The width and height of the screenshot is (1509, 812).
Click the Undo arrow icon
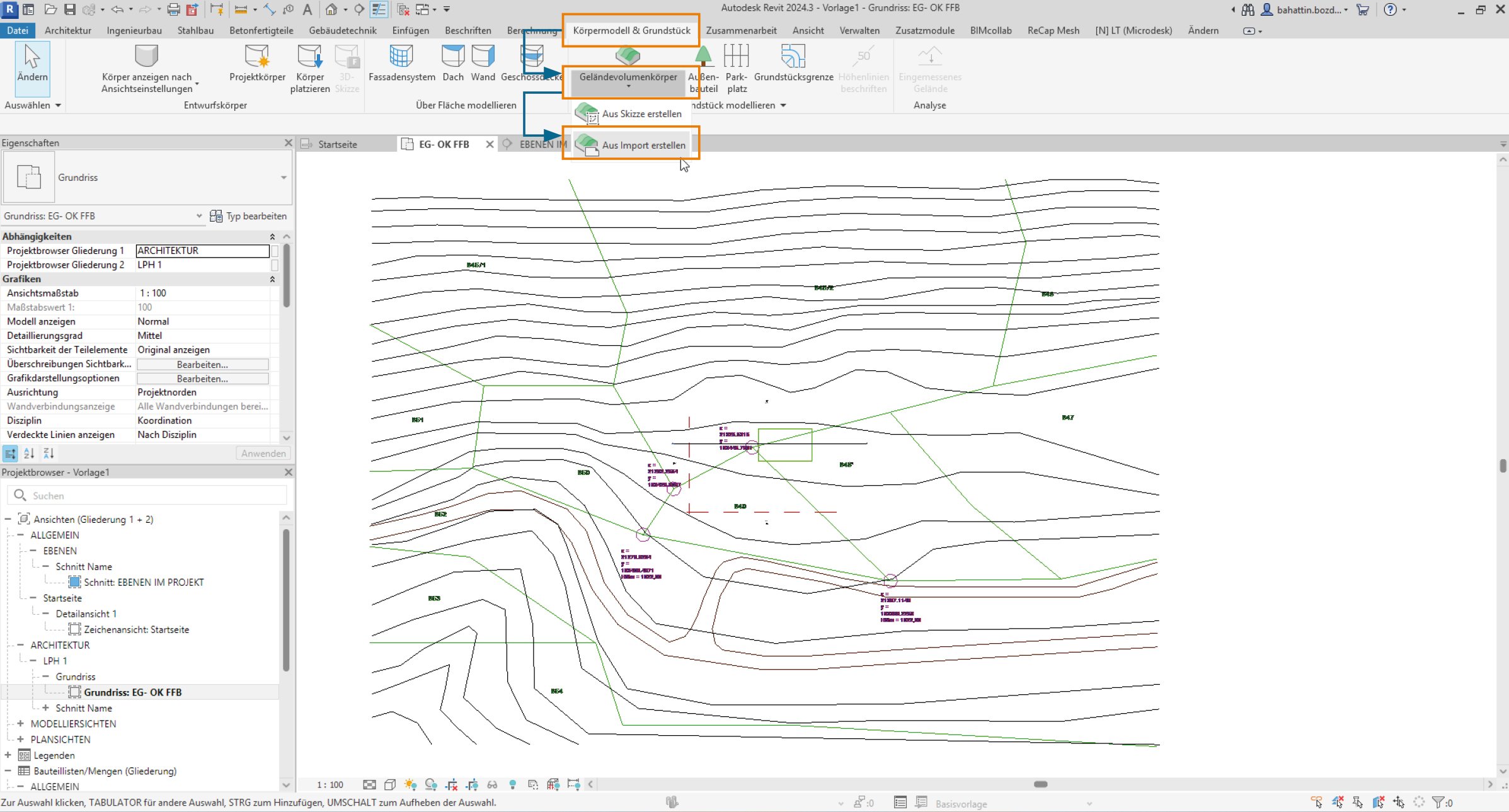point(117,9)
